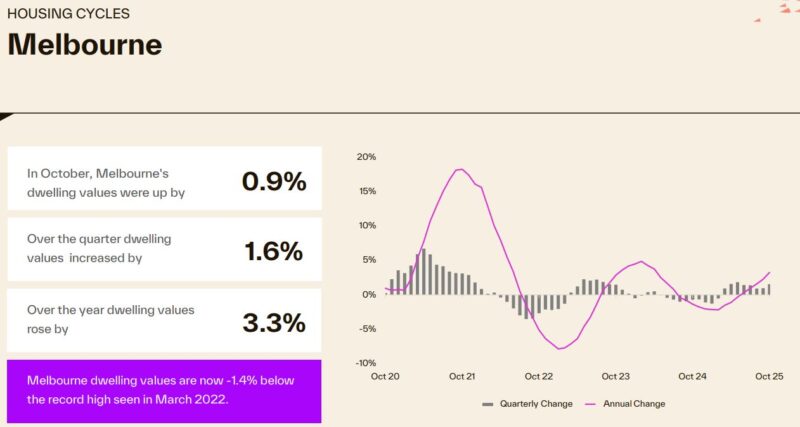The height and width of the screenshot is (427, 800).
Task: Click the Oct 22 axis label
Action: coord(539,377)
